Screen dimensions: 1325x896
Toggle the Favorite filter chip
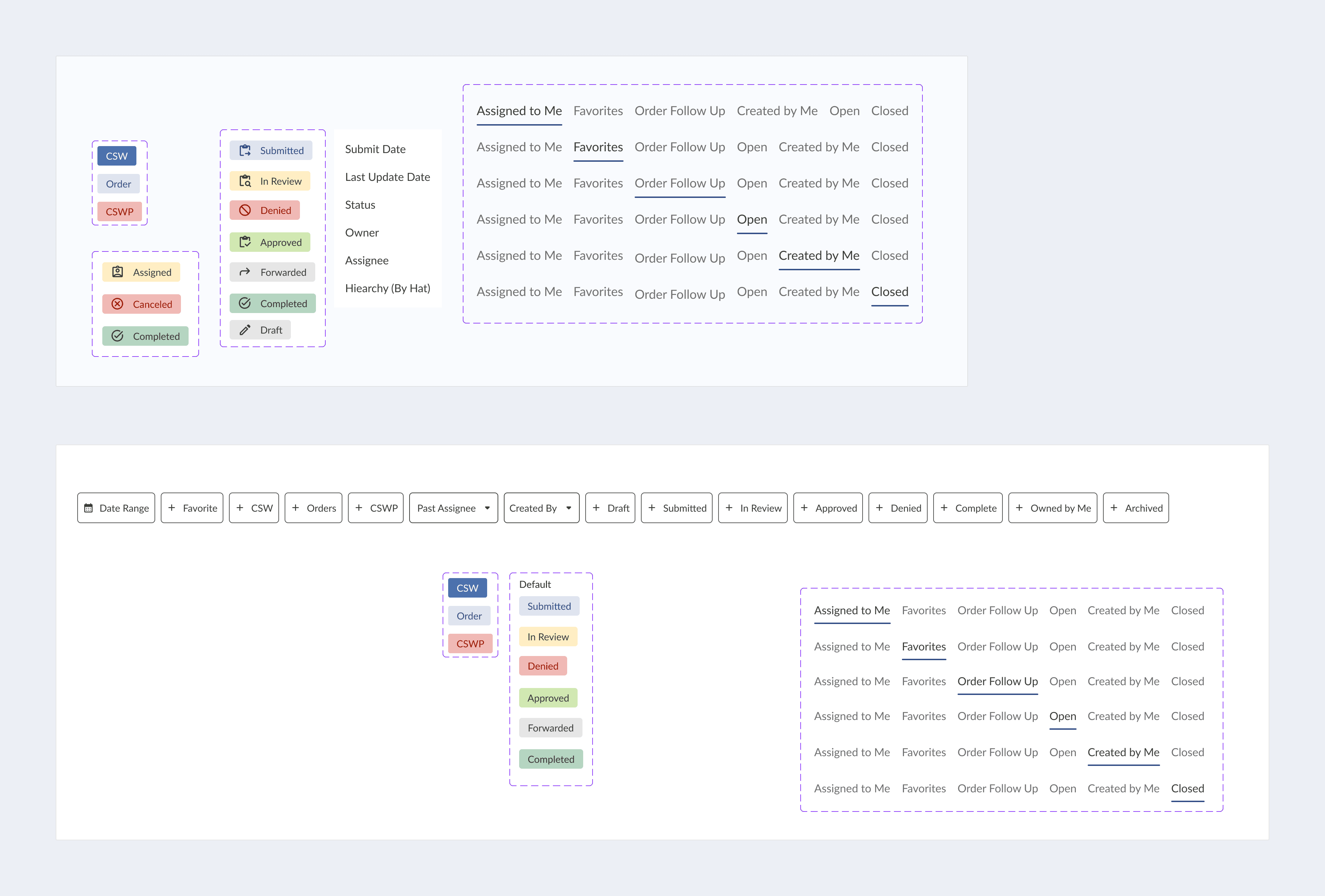[x=192, y=508]
